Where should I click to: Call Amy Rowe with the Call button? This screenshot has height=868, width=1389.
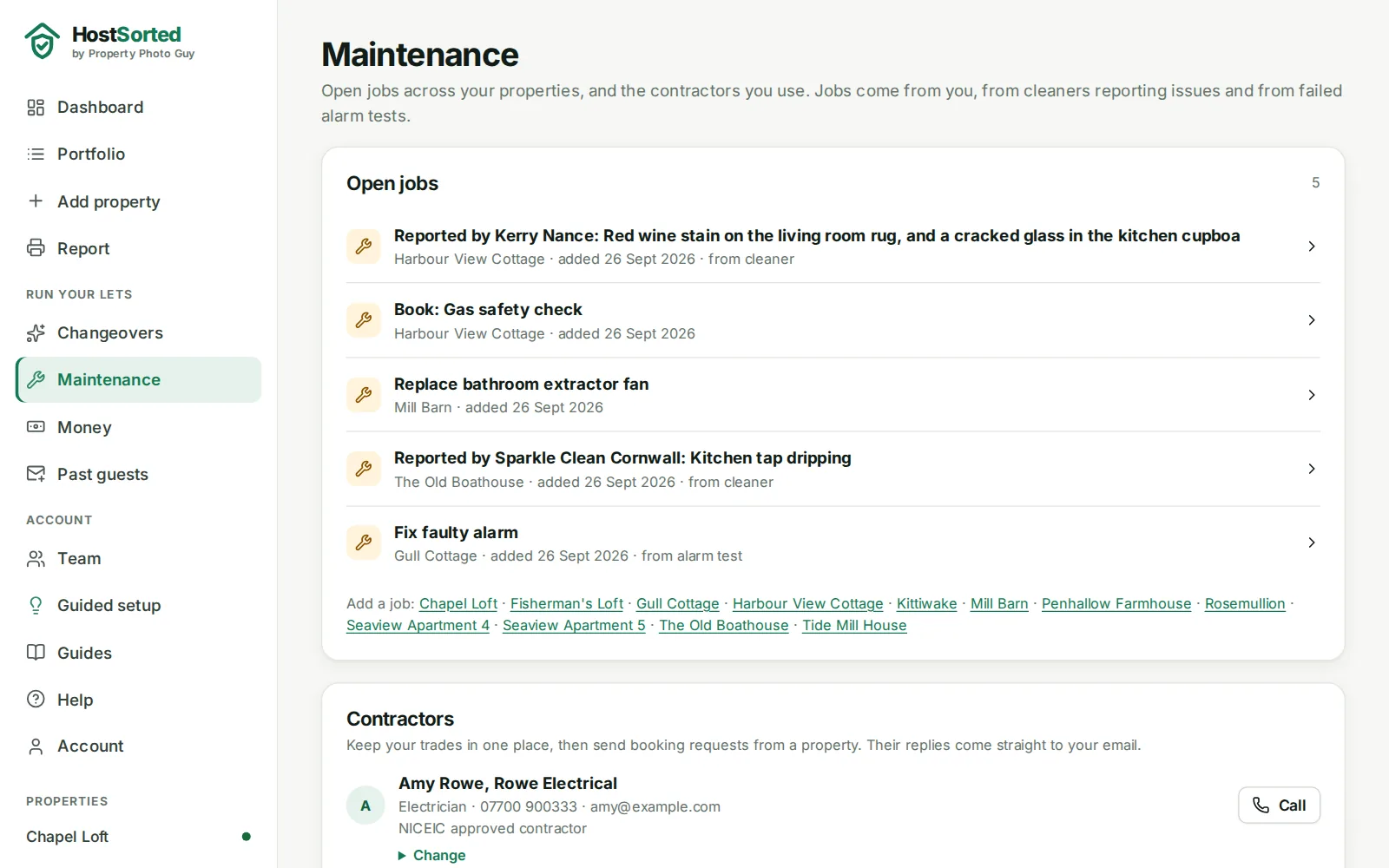tap(1279, 806)
